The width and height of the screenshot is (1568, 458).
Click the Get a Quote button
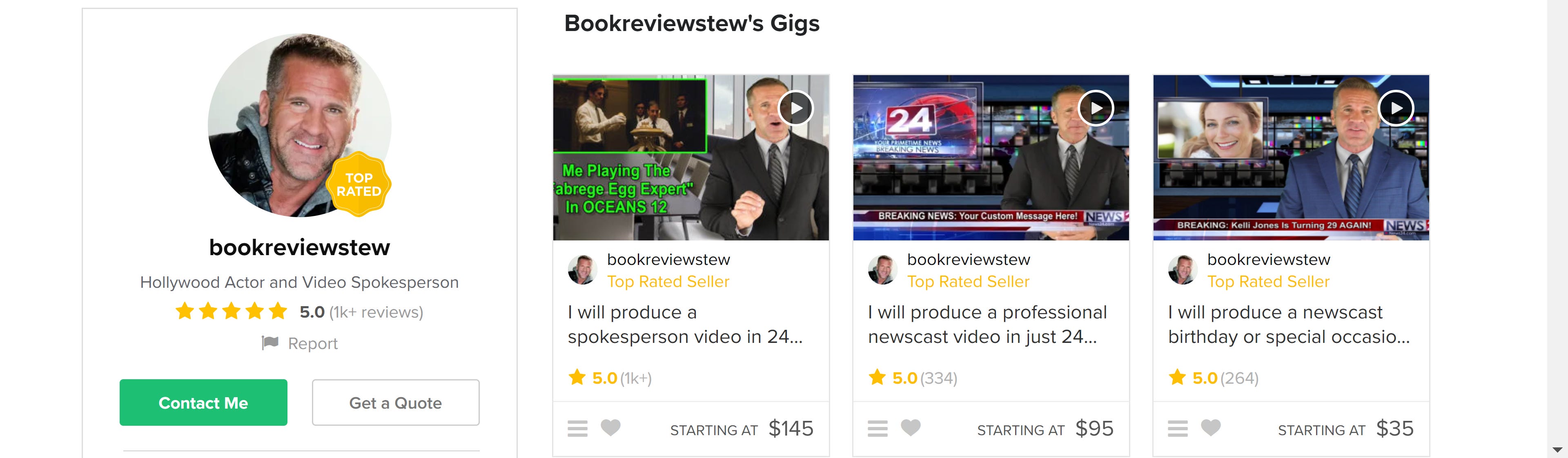[396, 402]
